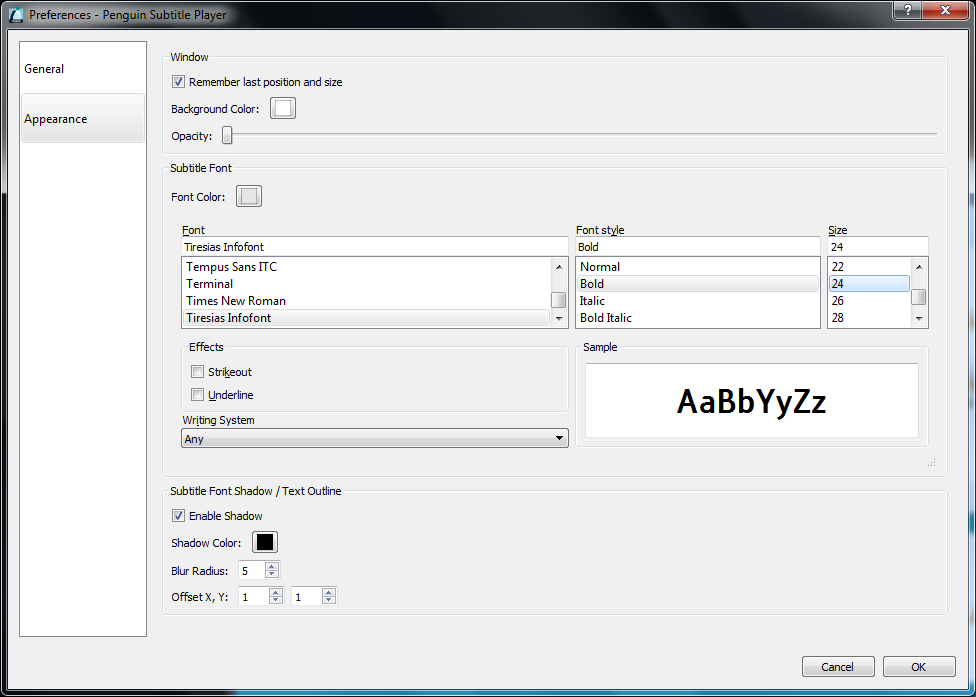Image resolution: width=976 pixels, height=697 pixels.
Task: Adjust the window Opacity slider
Action: coord(227,135)
